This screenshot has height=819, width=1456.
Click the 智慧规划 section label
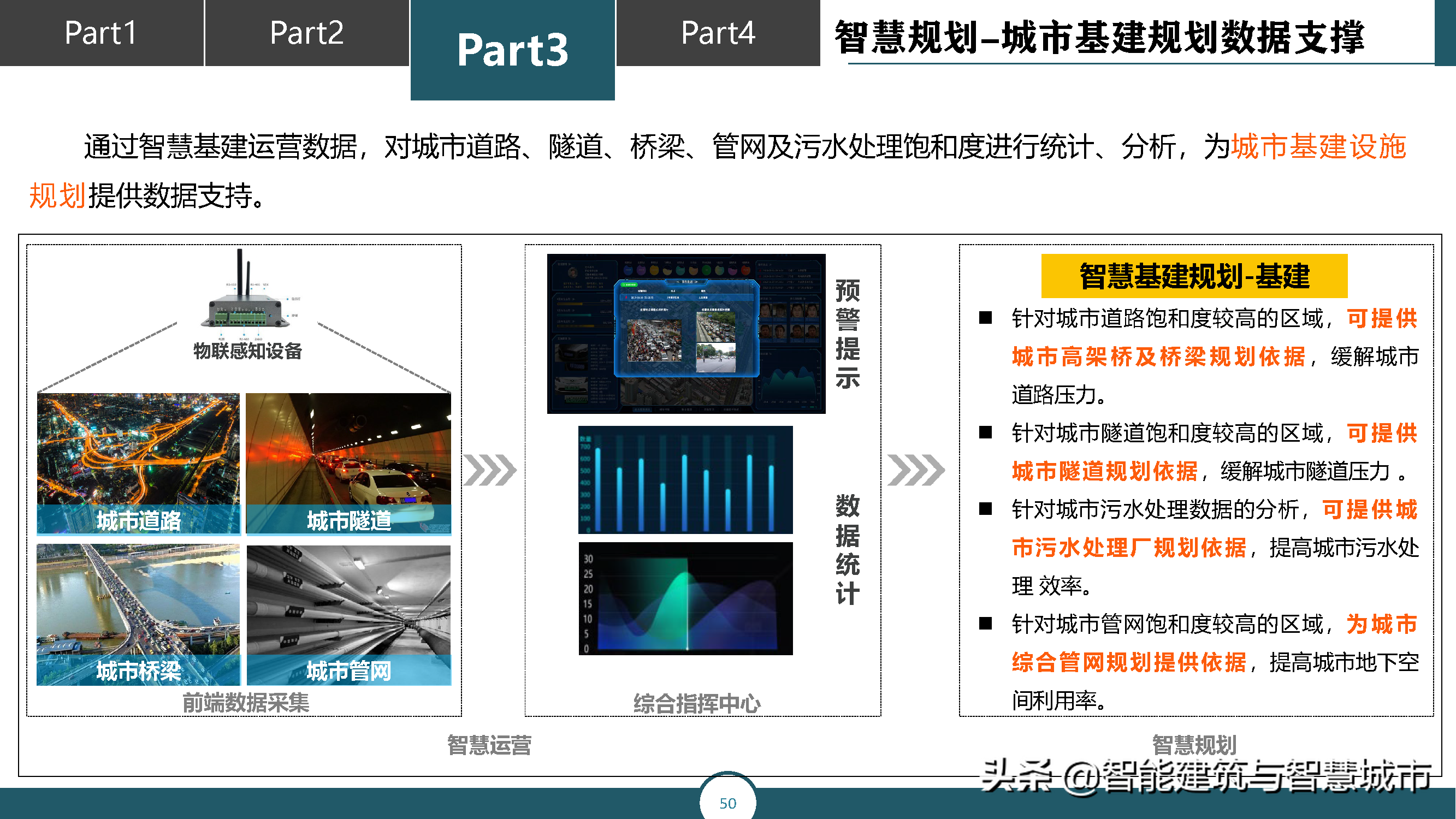1194,745
